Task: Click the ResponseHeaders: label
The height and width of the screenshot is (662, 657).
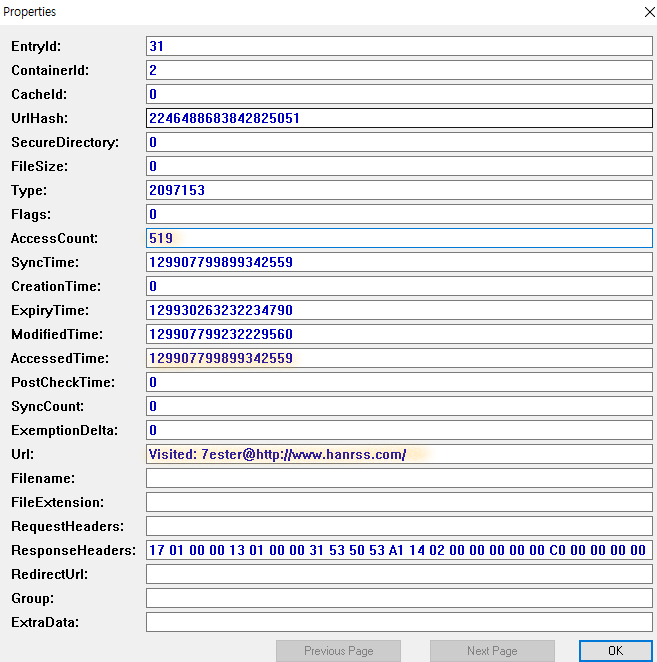Action: pos(73,551)
